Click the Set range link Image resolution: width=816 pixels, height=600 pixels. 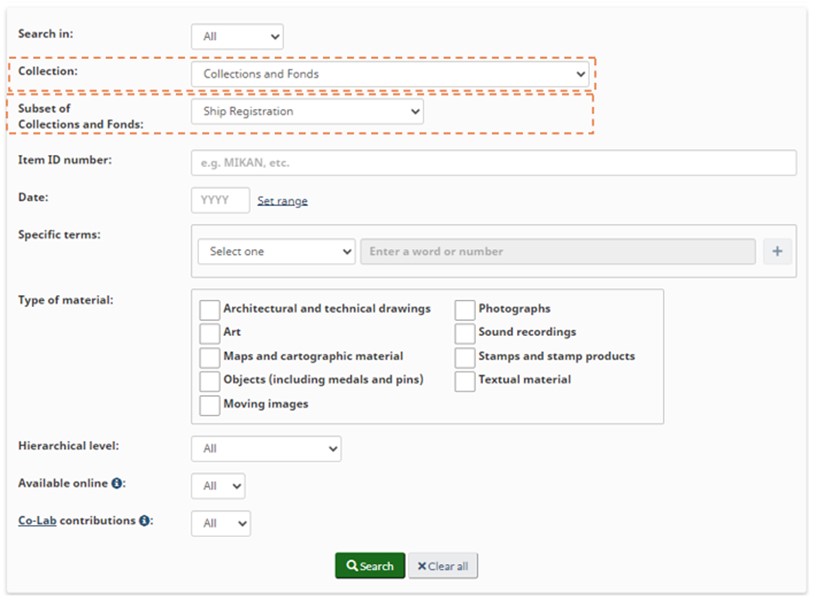282,201
